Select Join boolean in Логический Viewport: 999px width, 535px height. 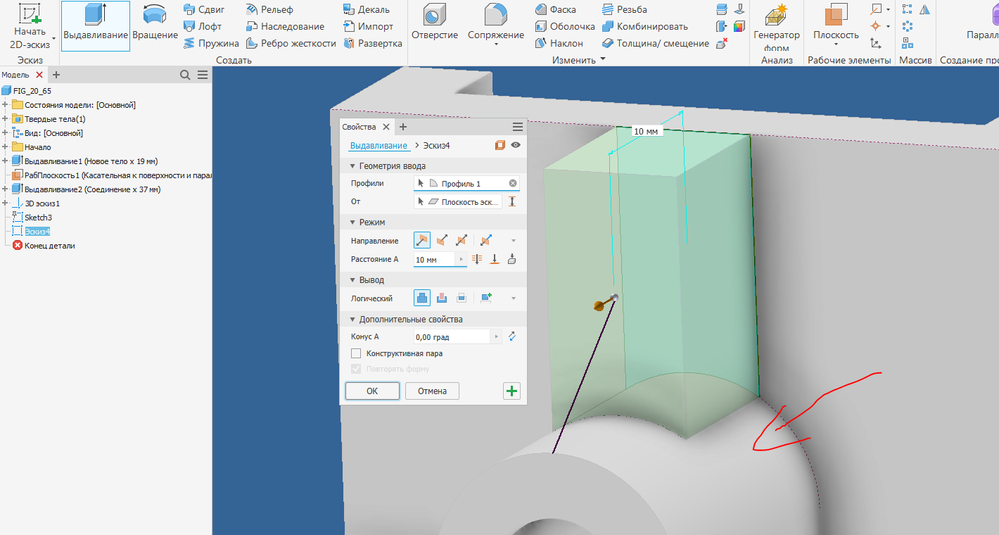422,297
